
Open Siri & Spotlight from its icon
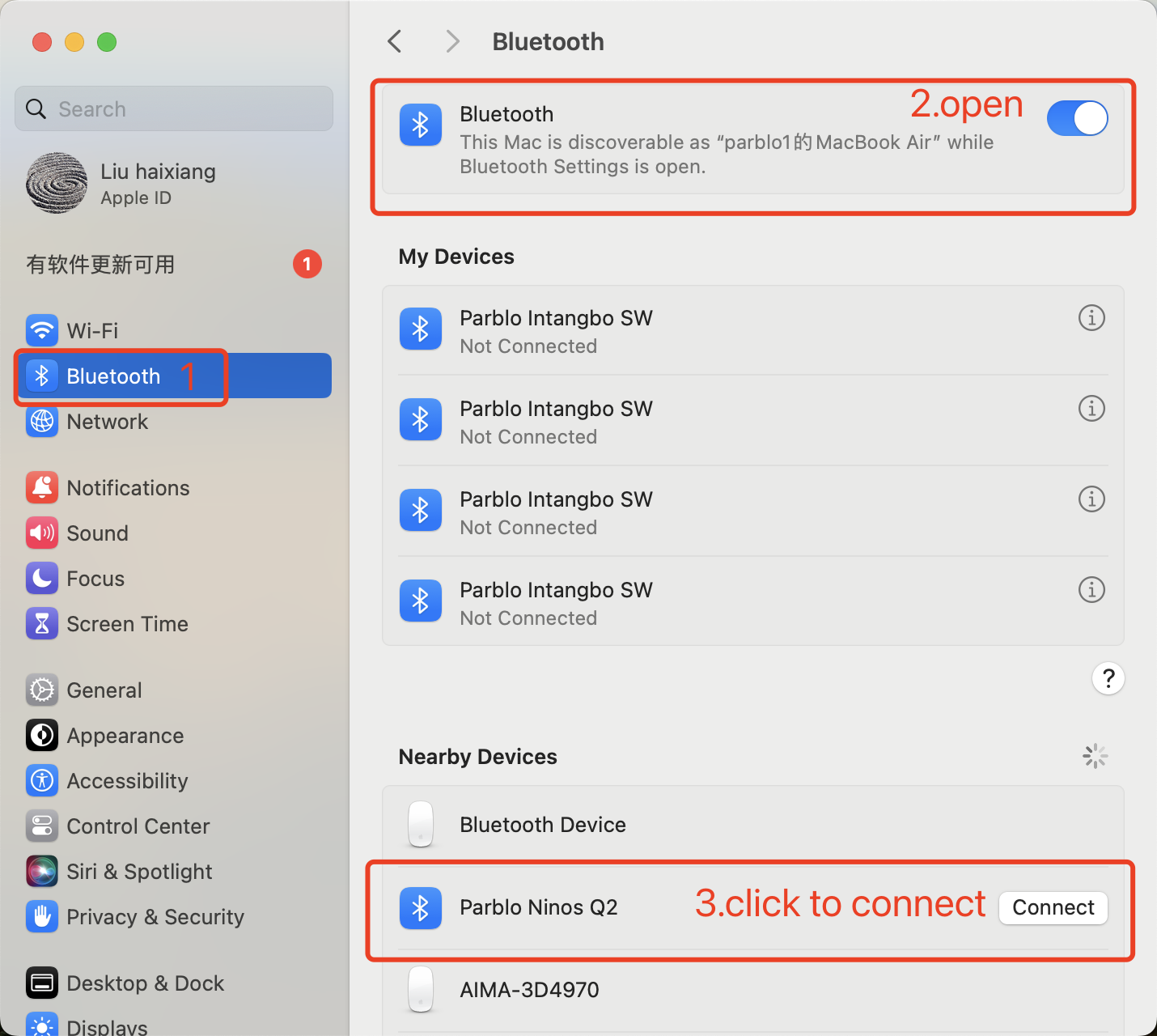[42, 871]
